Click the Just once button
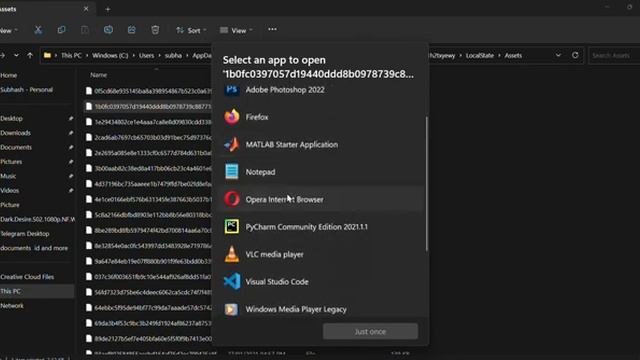The height and width of the screenshot is (360, 640). coord(370,331)
